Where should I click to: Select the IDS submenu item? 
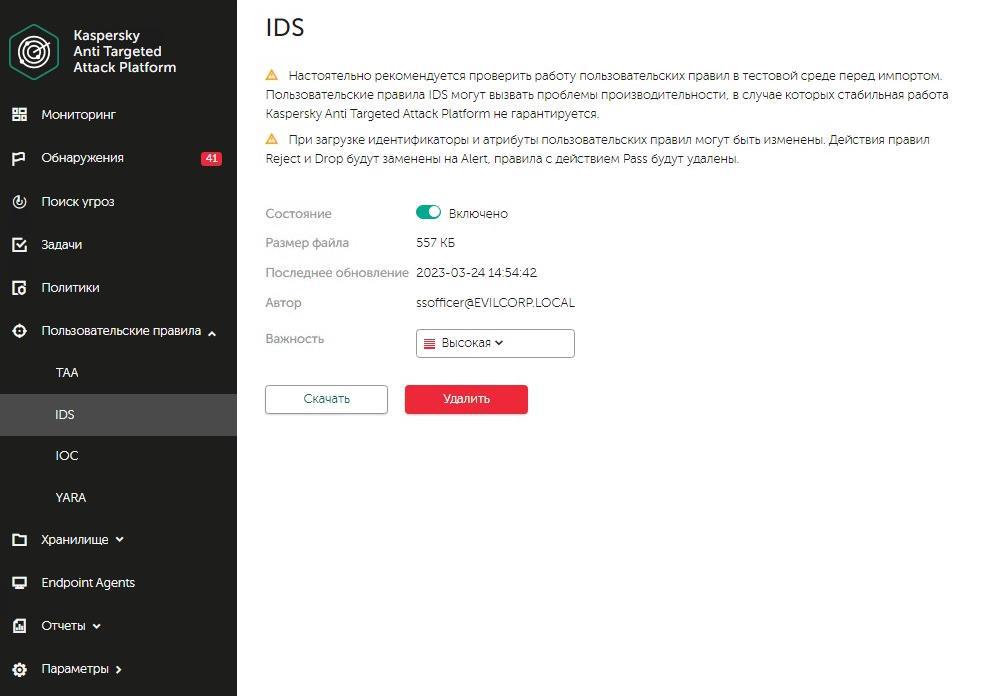point(118,415)
